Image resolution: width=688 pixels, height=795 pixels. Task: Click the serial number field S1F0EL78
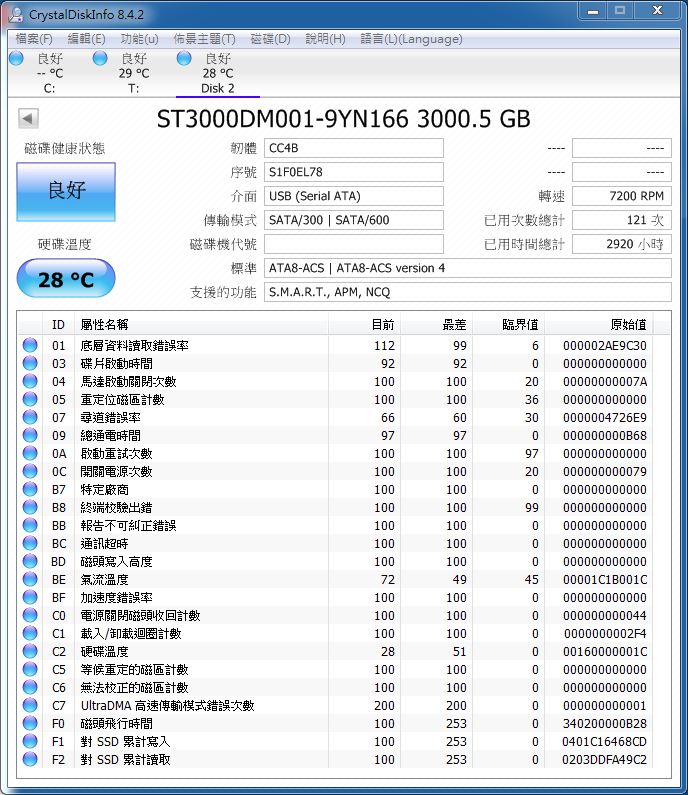pos(354,172)
